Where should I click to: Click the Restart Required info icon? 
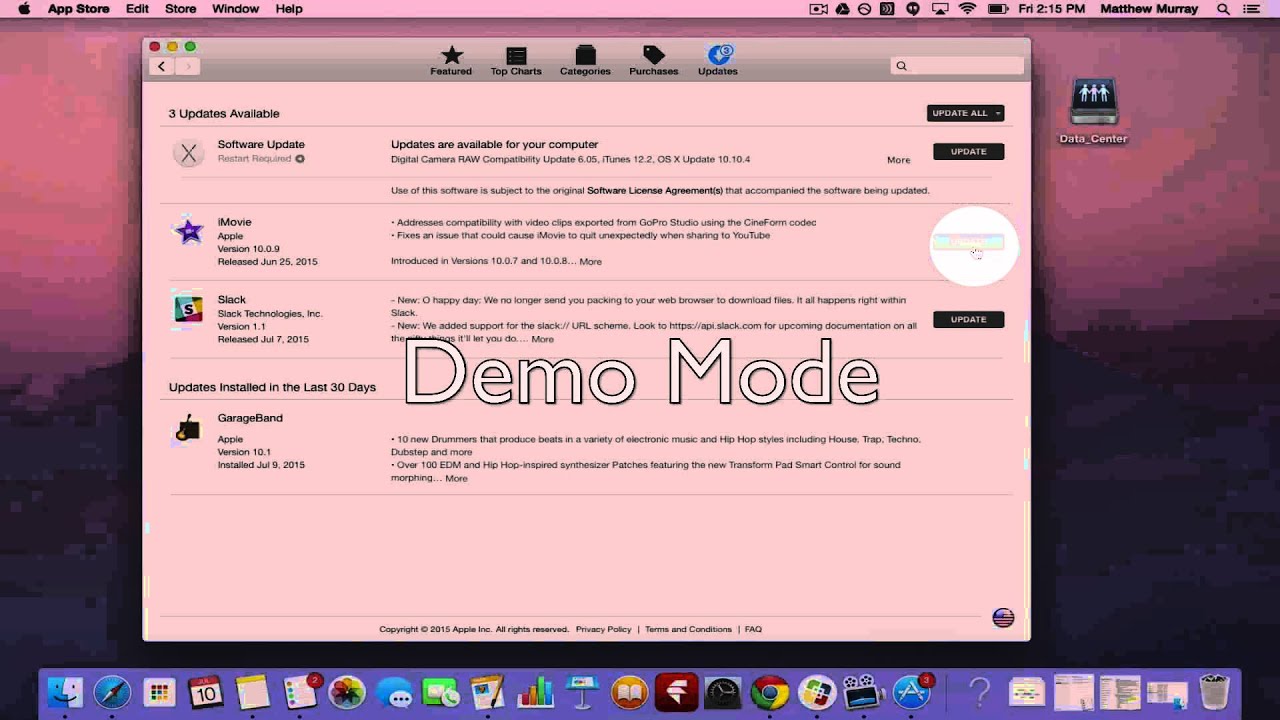pos(299,159)
